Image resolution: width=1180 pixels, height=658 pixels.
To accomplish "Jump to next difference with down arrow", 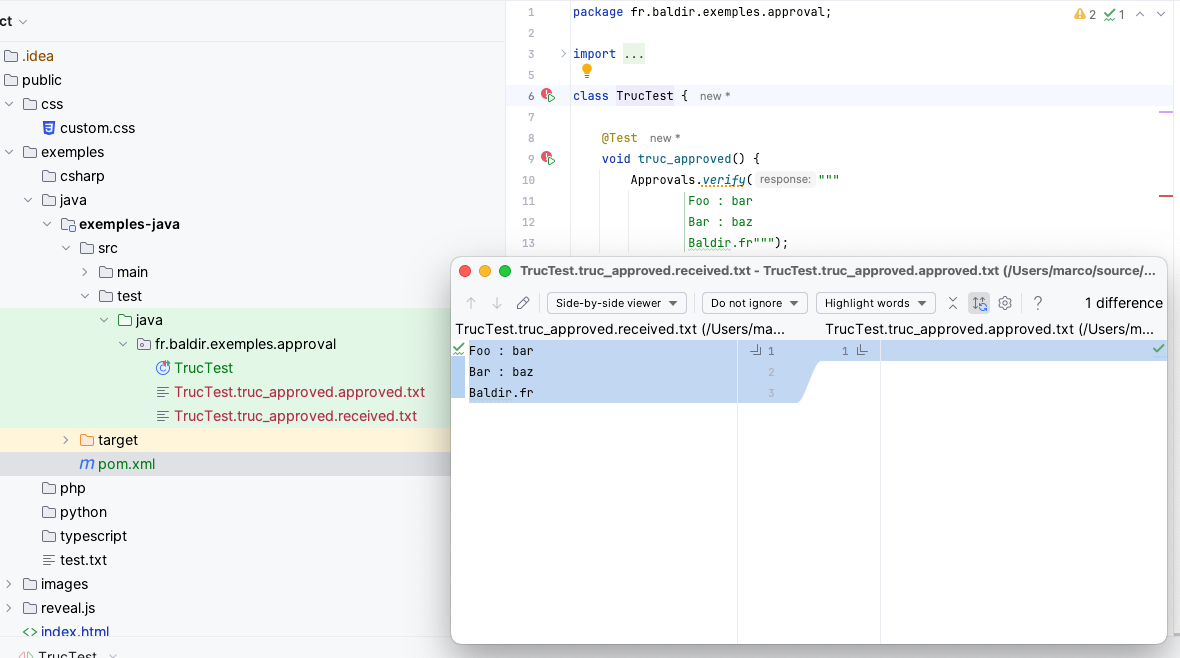I will pyautogui.click(x=495, y=303).
